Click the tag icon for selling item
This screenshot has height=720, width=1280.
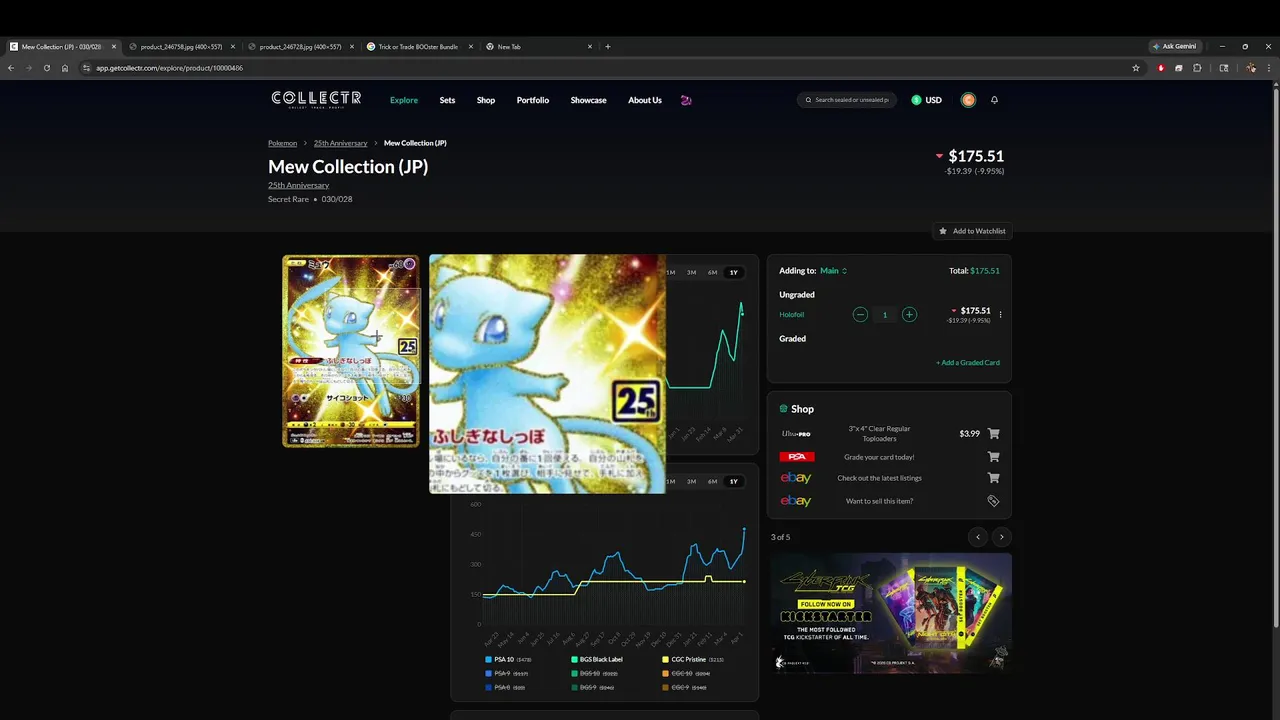coord(993,501)
